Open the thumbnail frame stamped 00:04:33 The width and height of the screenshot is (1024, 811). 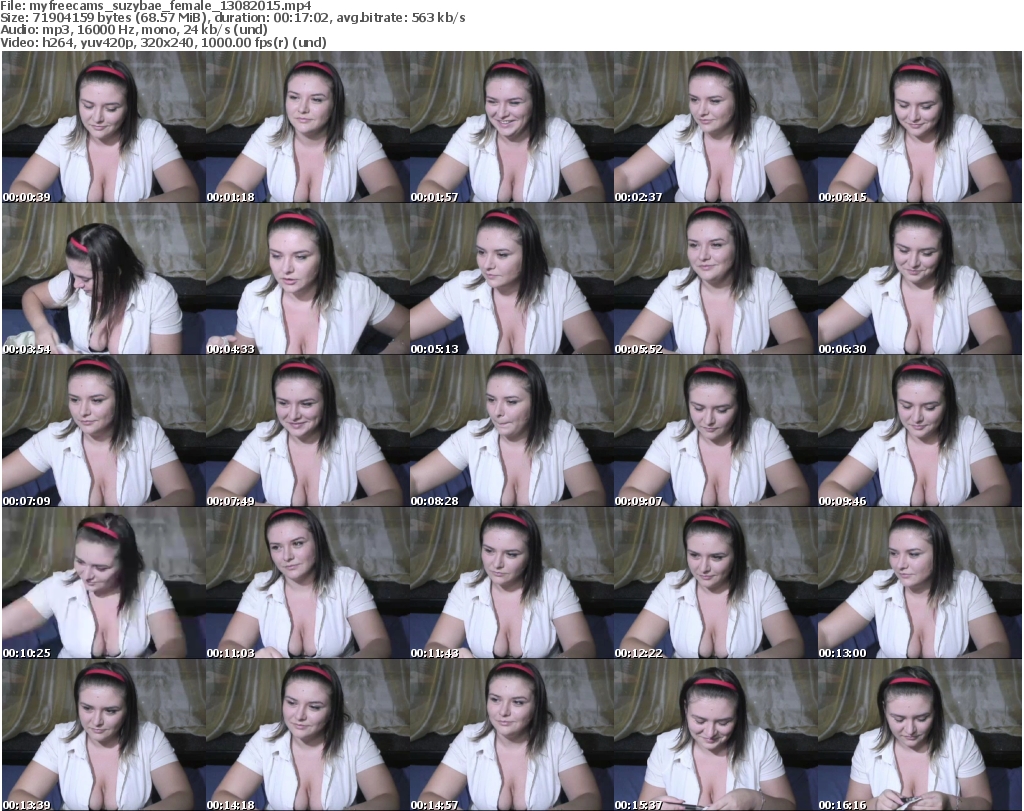point(308,279)
